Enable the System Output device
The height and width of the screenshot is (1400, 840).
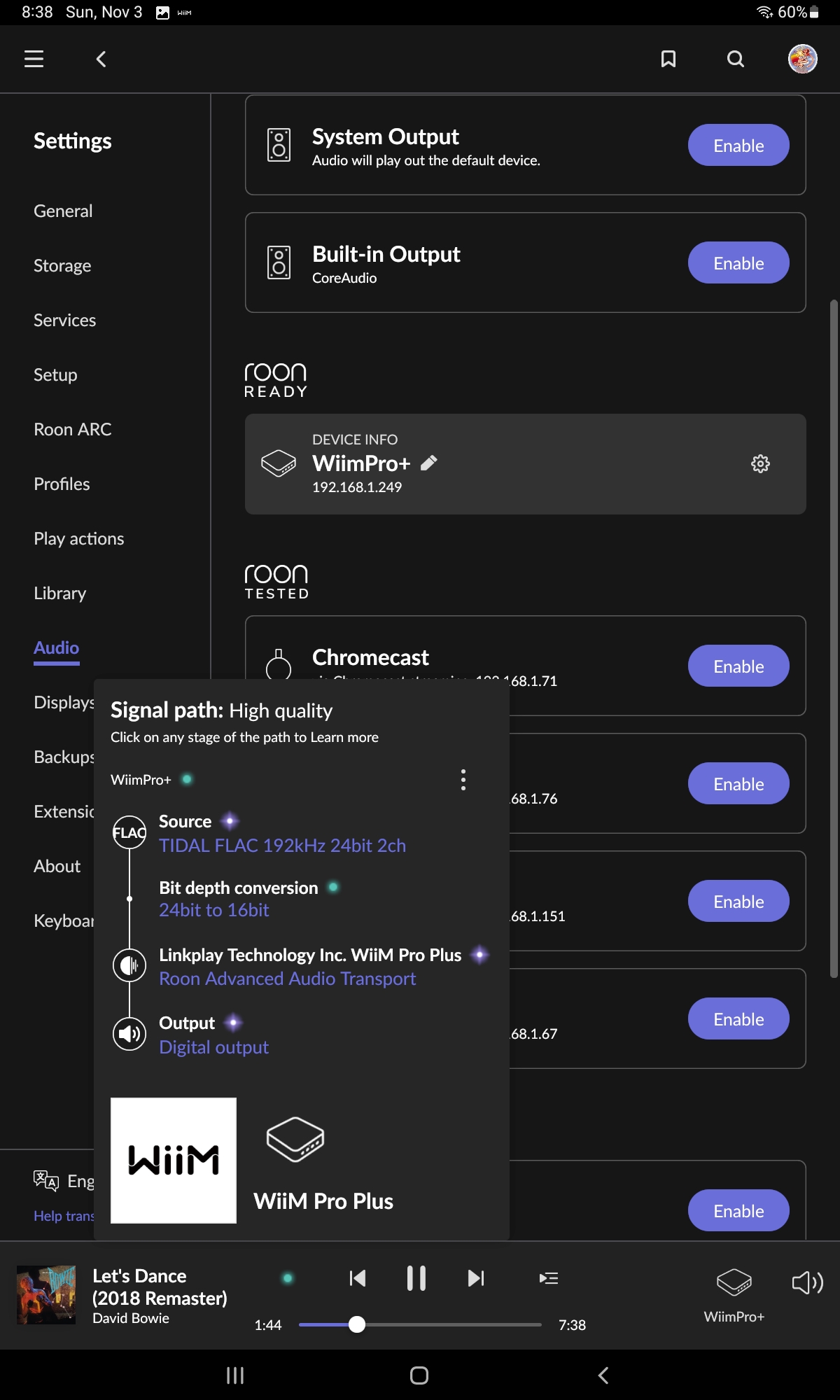pyautogui.click(x=738, y=145)
